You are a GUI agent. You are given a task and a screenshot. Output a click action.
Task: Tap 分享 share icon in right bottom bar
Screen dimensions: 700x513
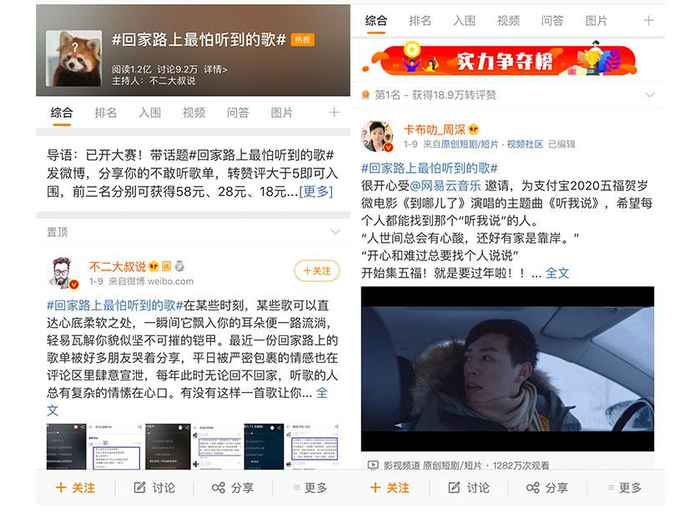tap(533, 487)
